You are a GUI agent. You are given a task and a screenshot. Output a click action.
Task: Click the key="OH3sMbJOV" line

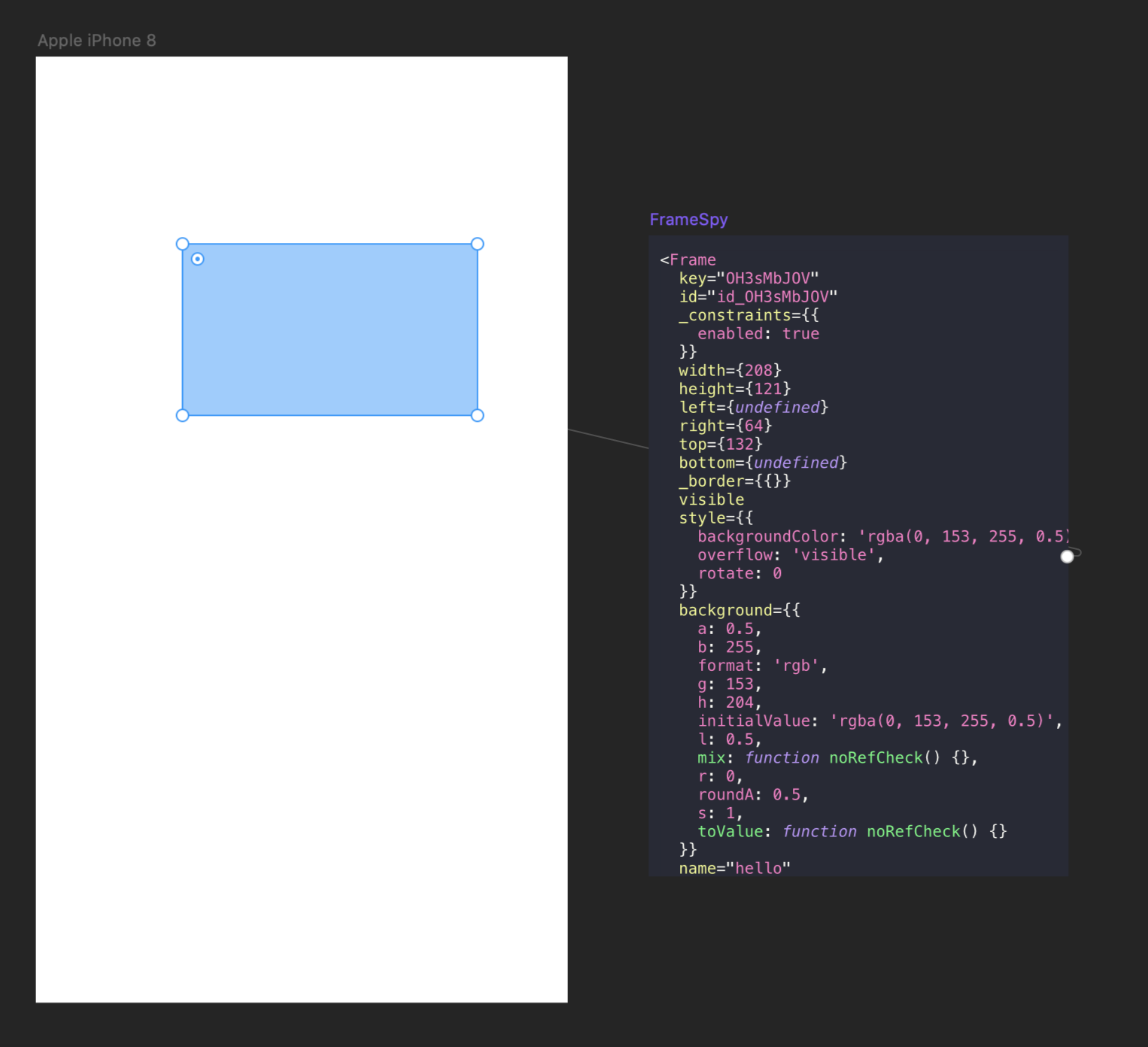coord(749,278)
